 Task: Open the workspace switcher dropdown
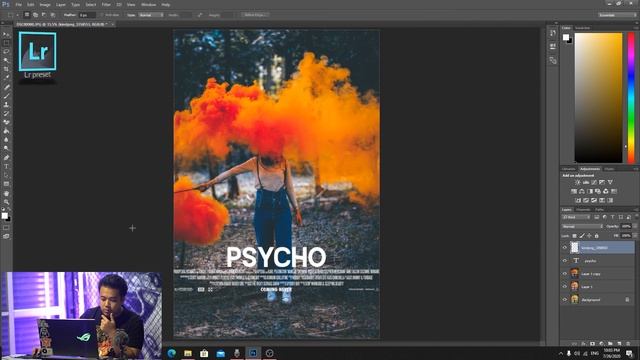(618, 15)
